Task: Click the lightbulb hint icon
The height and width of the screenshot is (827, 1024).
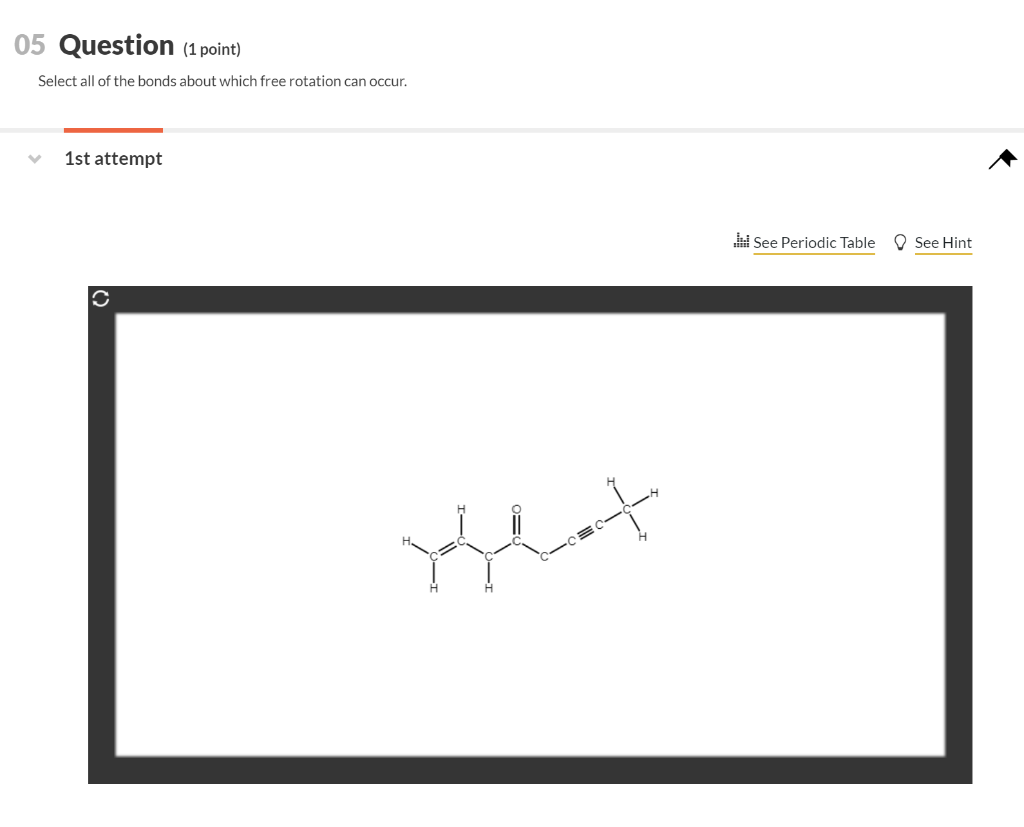Action: coord(901,241)
